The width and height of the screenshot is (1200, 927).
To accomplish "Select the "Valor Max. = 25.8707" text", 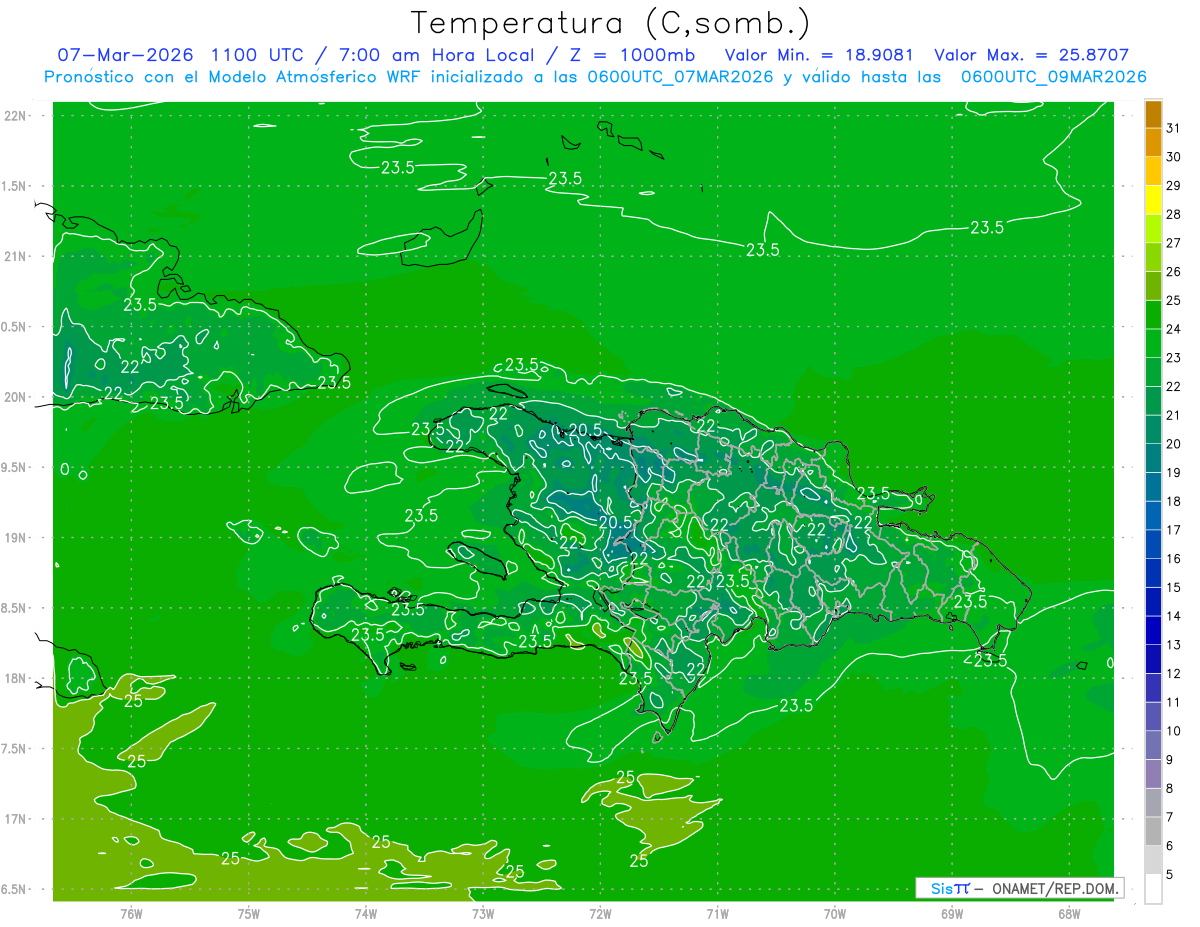I will click(x=1032, y=55).
